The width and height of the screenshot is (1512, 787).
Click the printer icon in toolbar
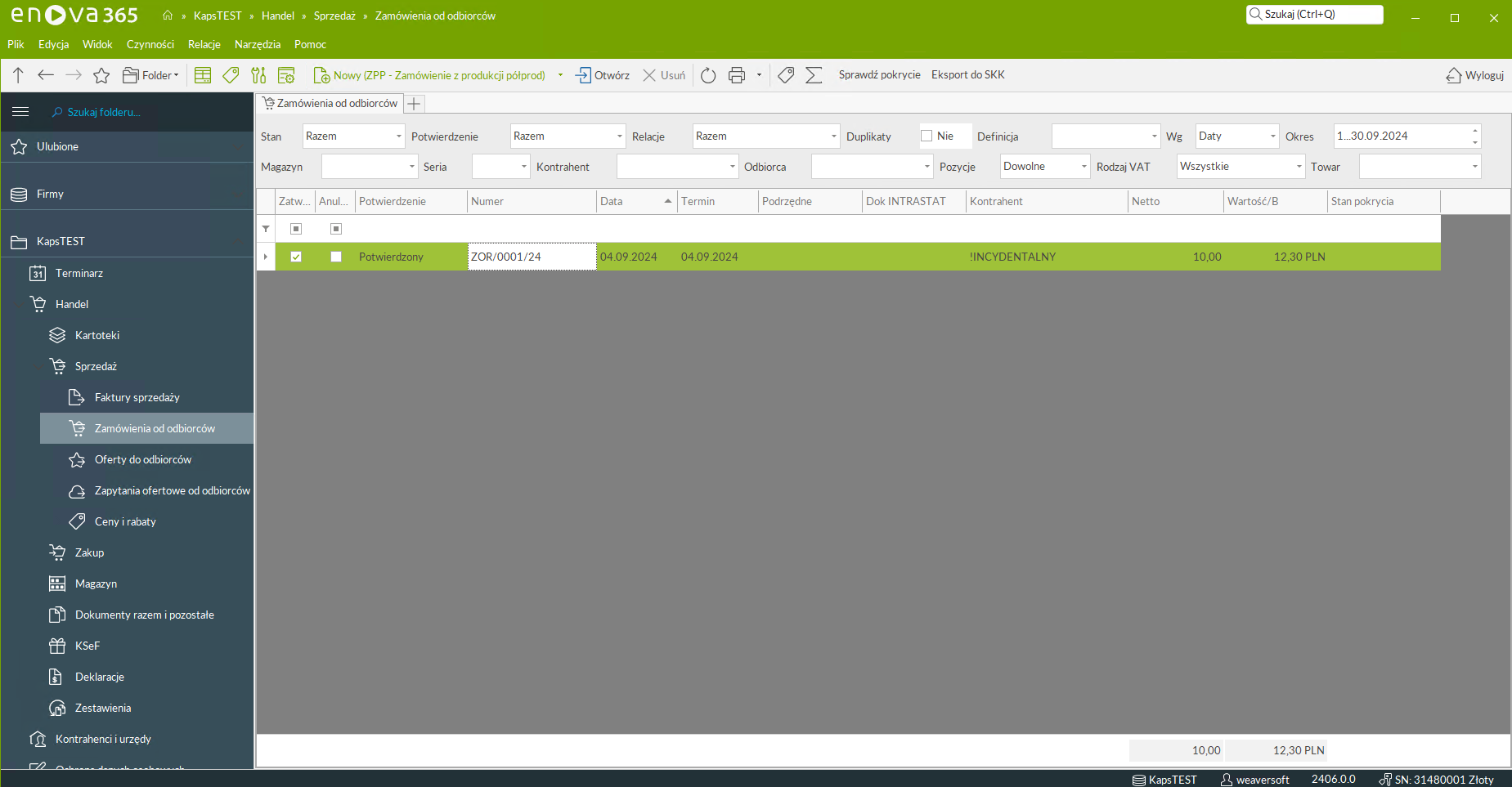click(737, 75)
